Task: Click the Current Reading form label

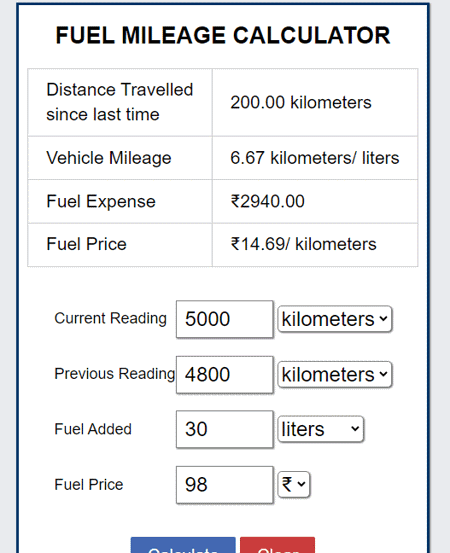Action: click(110, 318)
